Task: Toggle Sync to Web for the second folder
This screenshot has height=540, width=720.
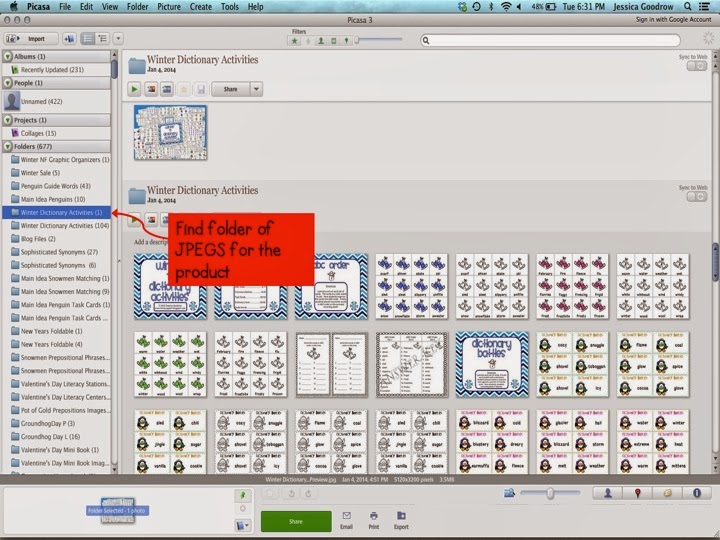Action: [x=697, y=197]
